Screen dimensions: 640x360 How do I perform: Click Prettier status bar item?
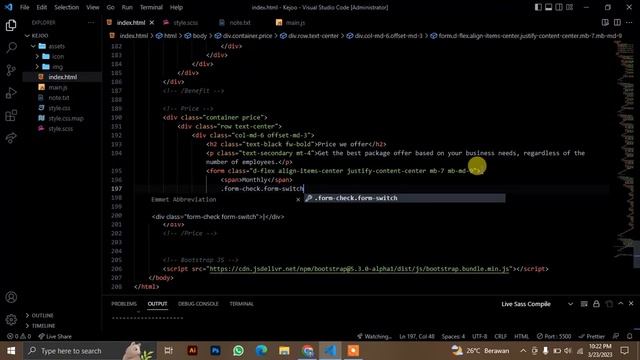591,336
